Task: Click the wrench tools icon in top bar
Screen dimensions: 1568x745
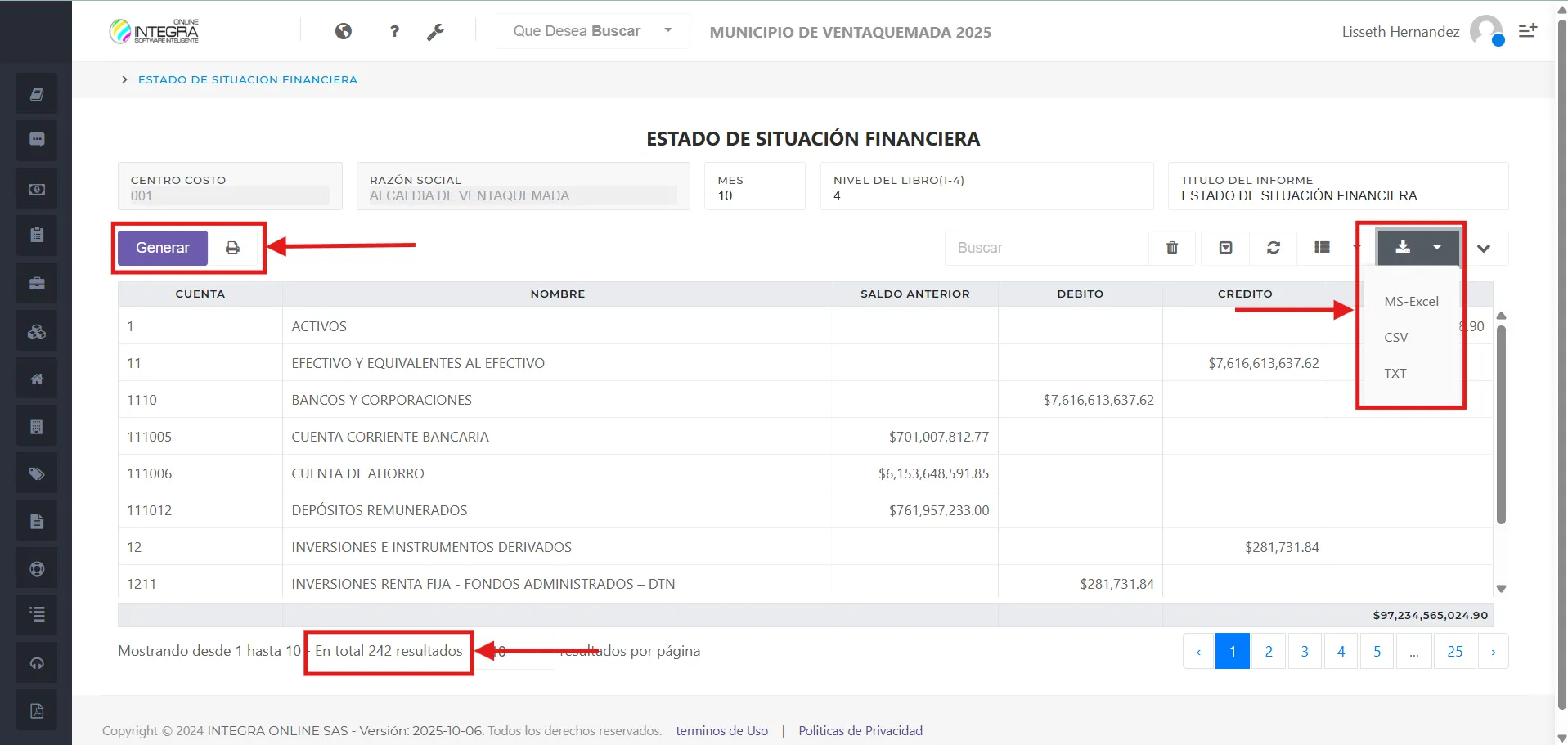Action: coord(436,31)
